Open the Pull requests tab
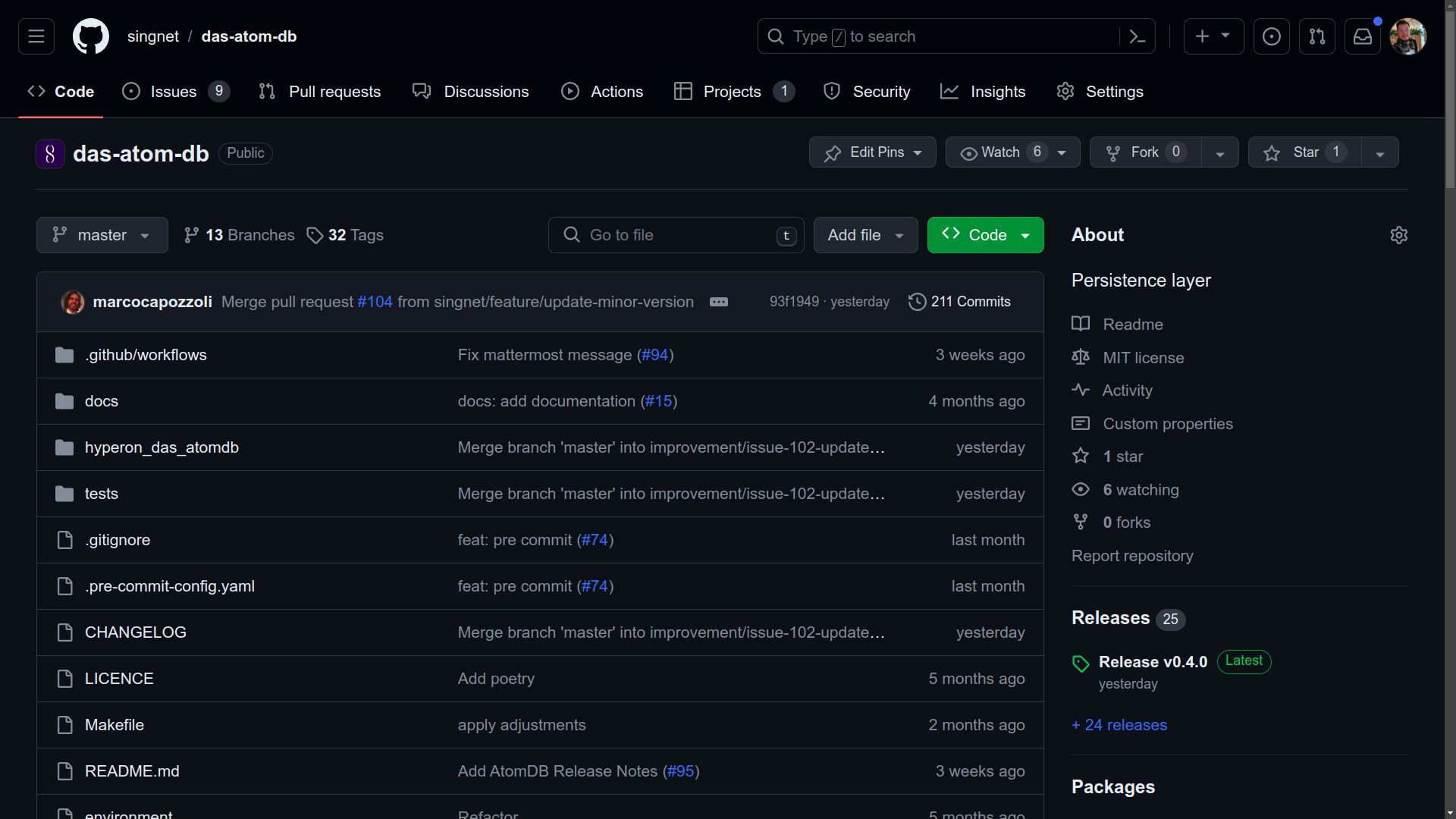1456x819 pixels. 320,92
